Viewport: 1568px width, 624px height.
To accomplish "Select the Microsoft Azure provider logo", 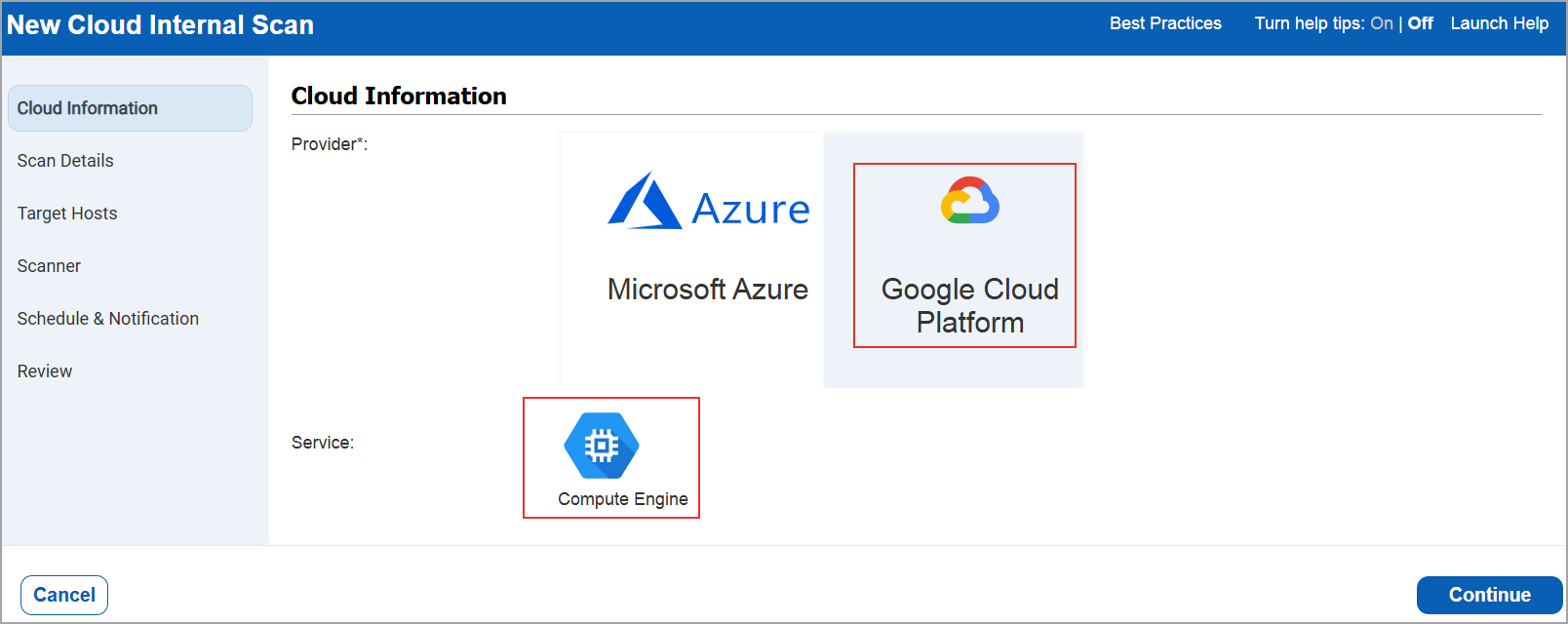I will [709, 201].
